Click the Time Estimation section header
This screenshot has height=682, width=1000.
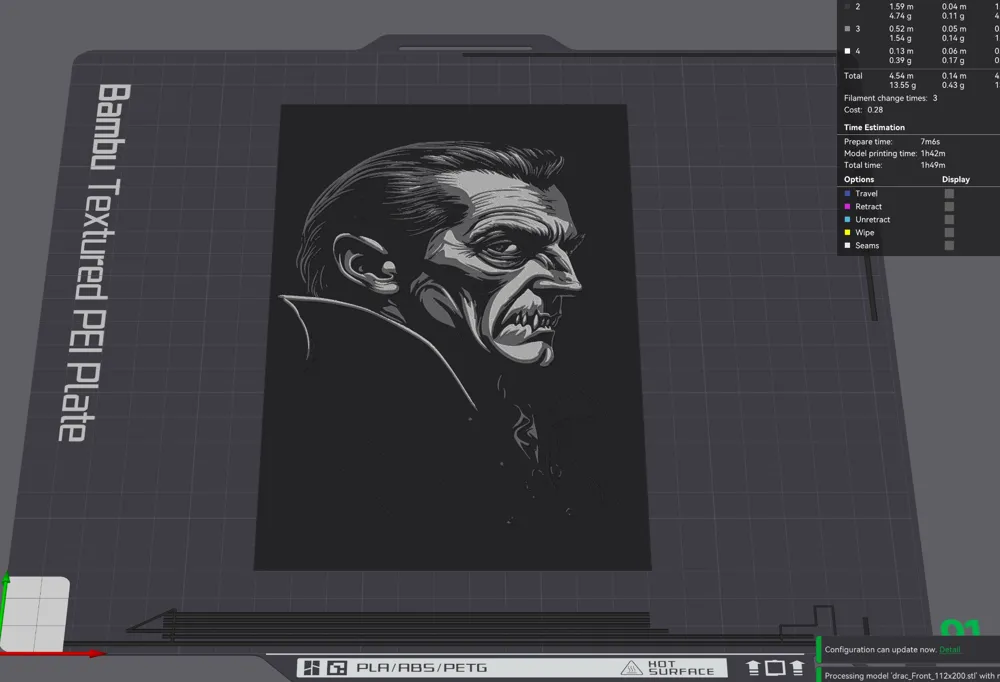tap(874, 128)
